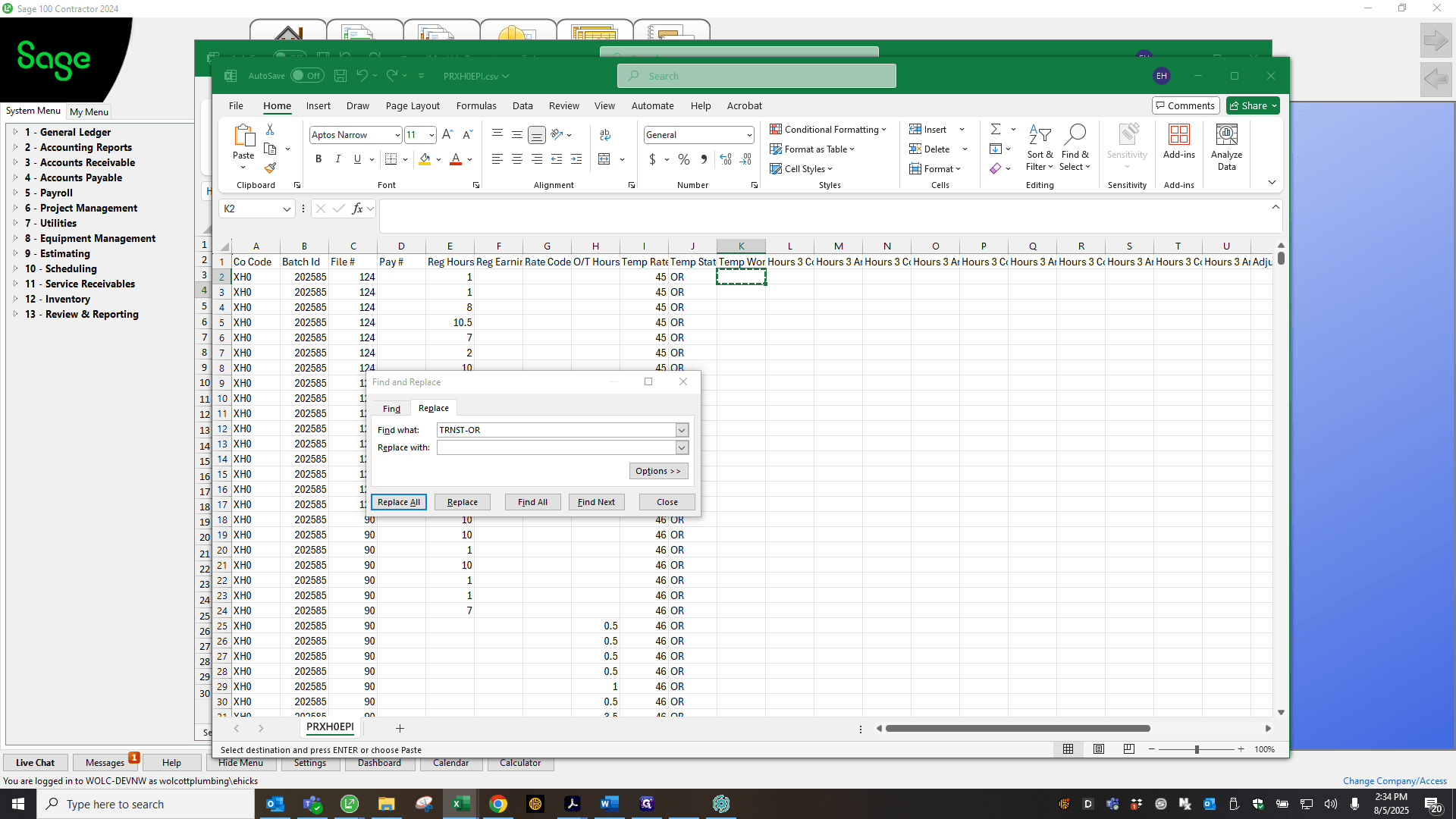Expand General Ledger tree item in Sage
The image size is (1456, 819).
[x=15, y=132]
